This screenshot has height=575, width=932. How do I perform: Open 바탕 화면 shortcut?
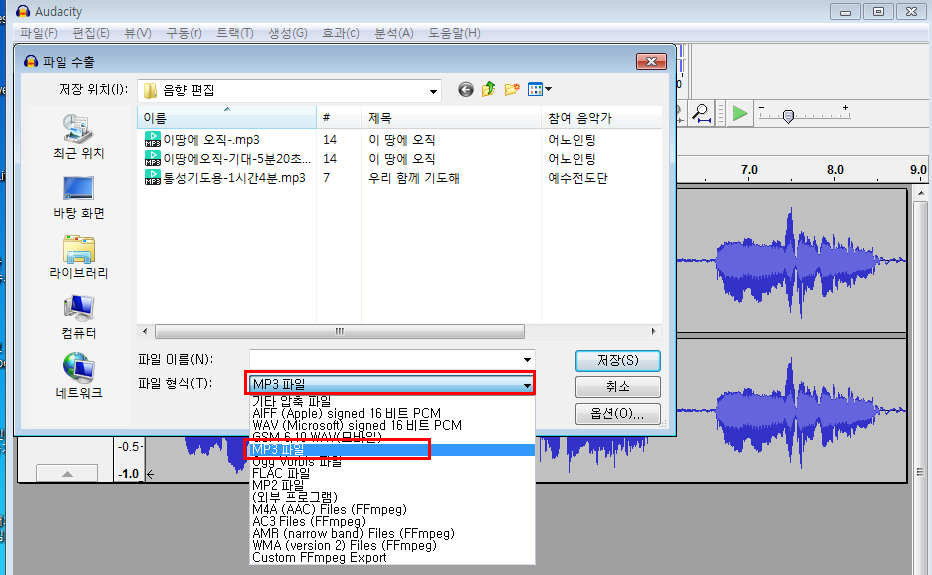tap(78, 197)
